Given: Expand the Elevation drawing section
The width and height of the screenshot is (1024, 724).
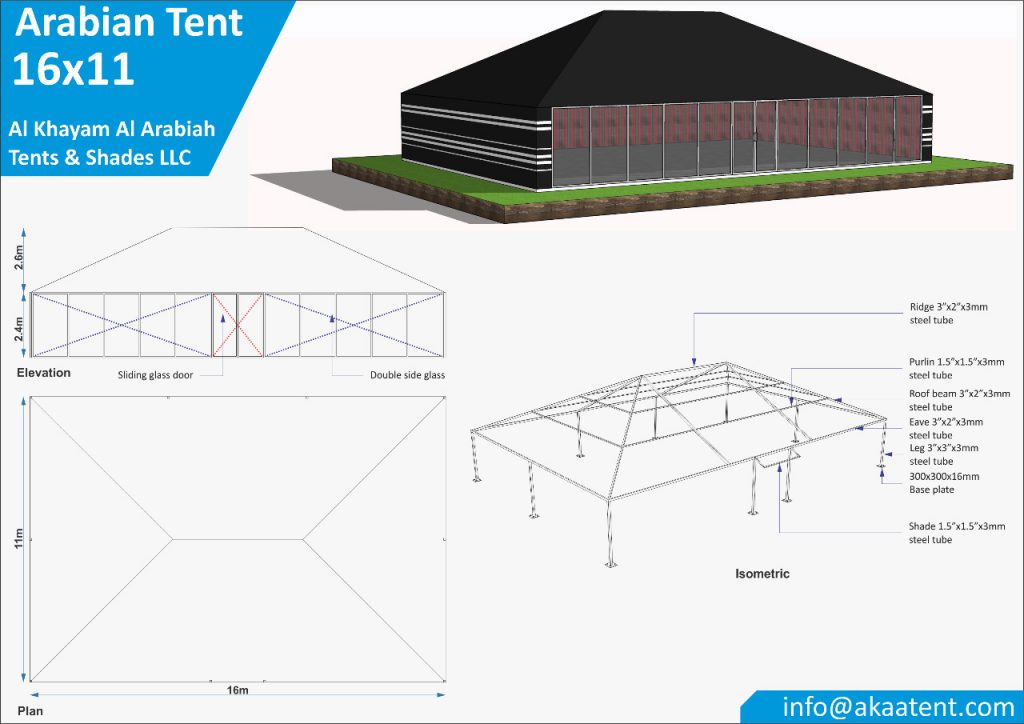Looking at the screenshot, I should click(42, 372).
